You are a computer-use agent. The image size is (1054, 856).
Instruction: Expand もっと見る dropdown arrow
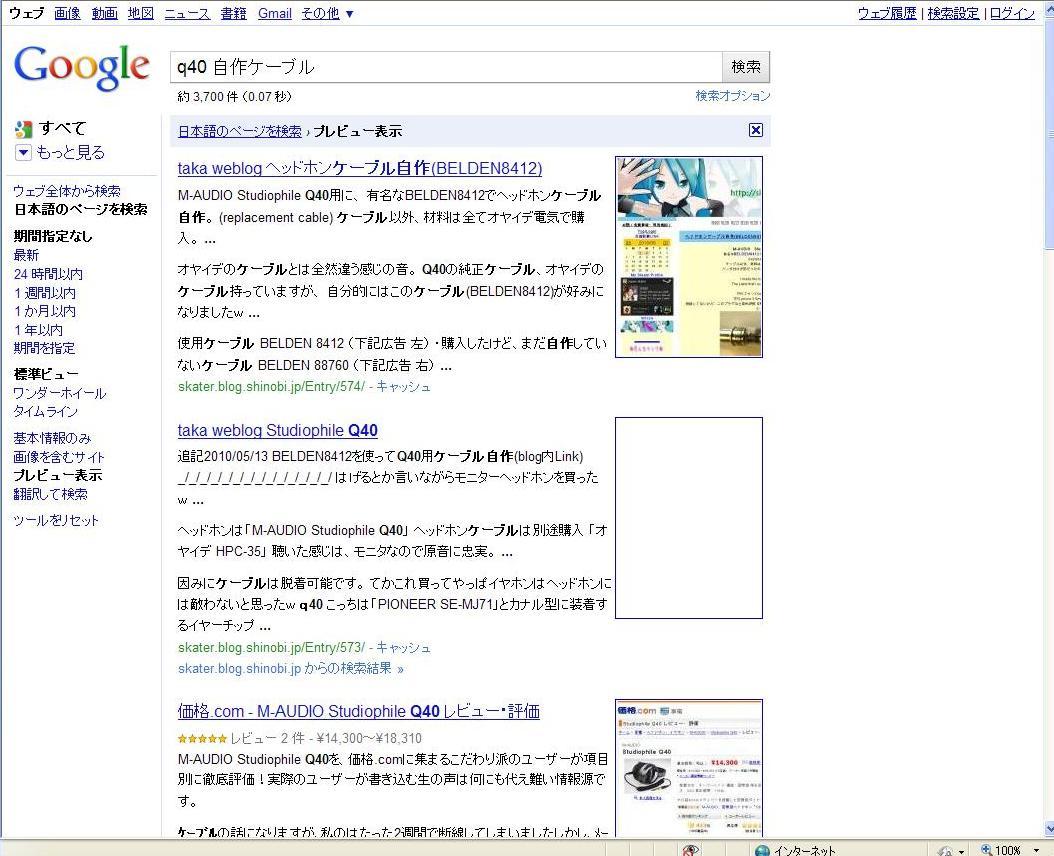point(23,153)
